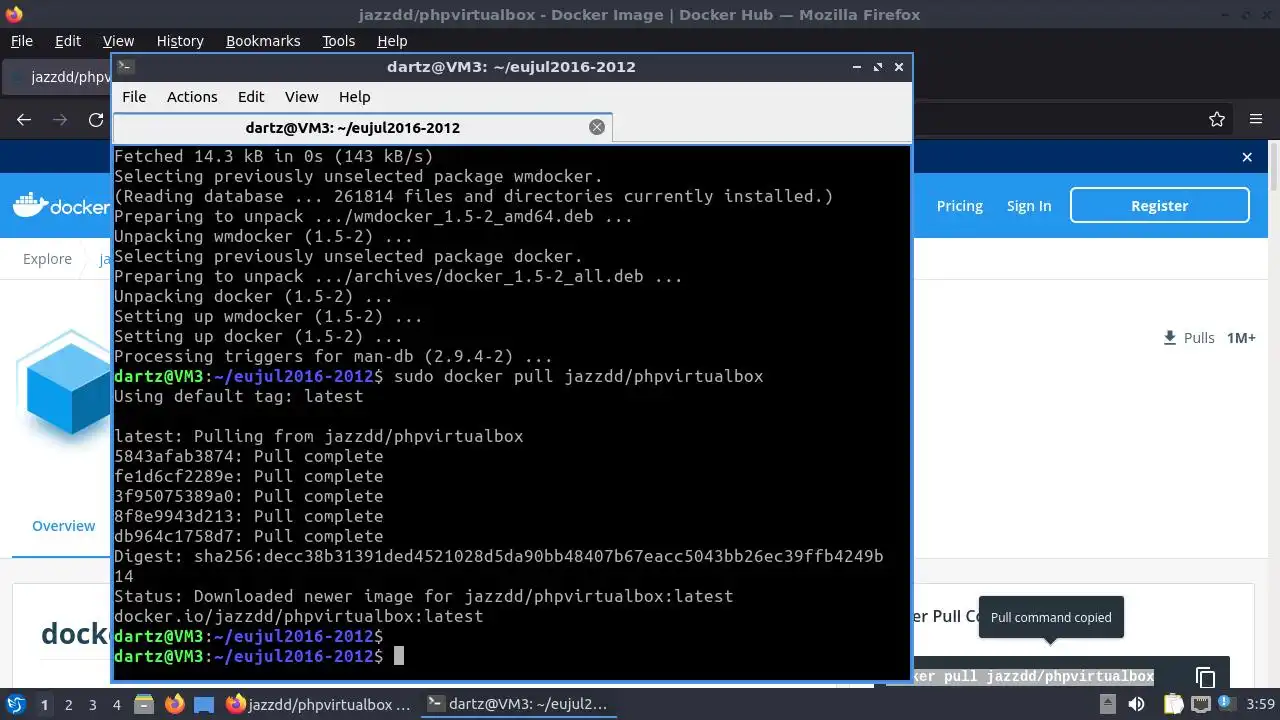Click the 'Using default tag: latest' line
The width and height of the screenshot is (1280, 720).
(x=239, y=396)
